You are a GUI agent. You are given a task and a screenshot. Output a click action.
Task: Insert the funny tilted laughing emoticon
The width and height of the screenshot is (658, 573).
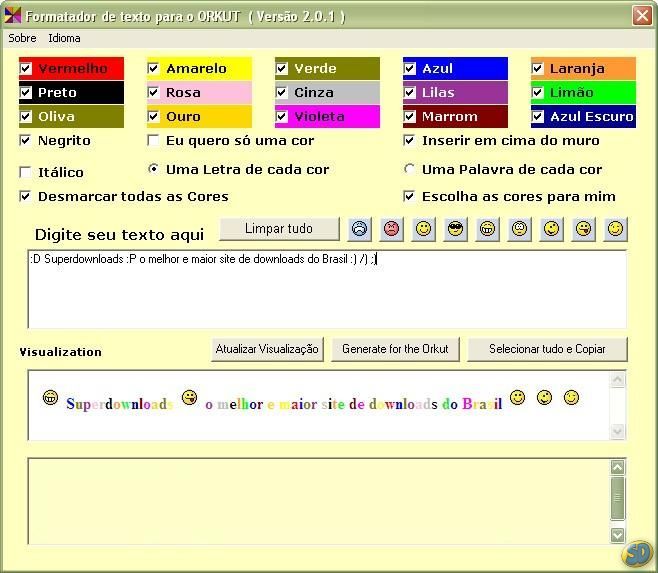[x=551, y=229]
